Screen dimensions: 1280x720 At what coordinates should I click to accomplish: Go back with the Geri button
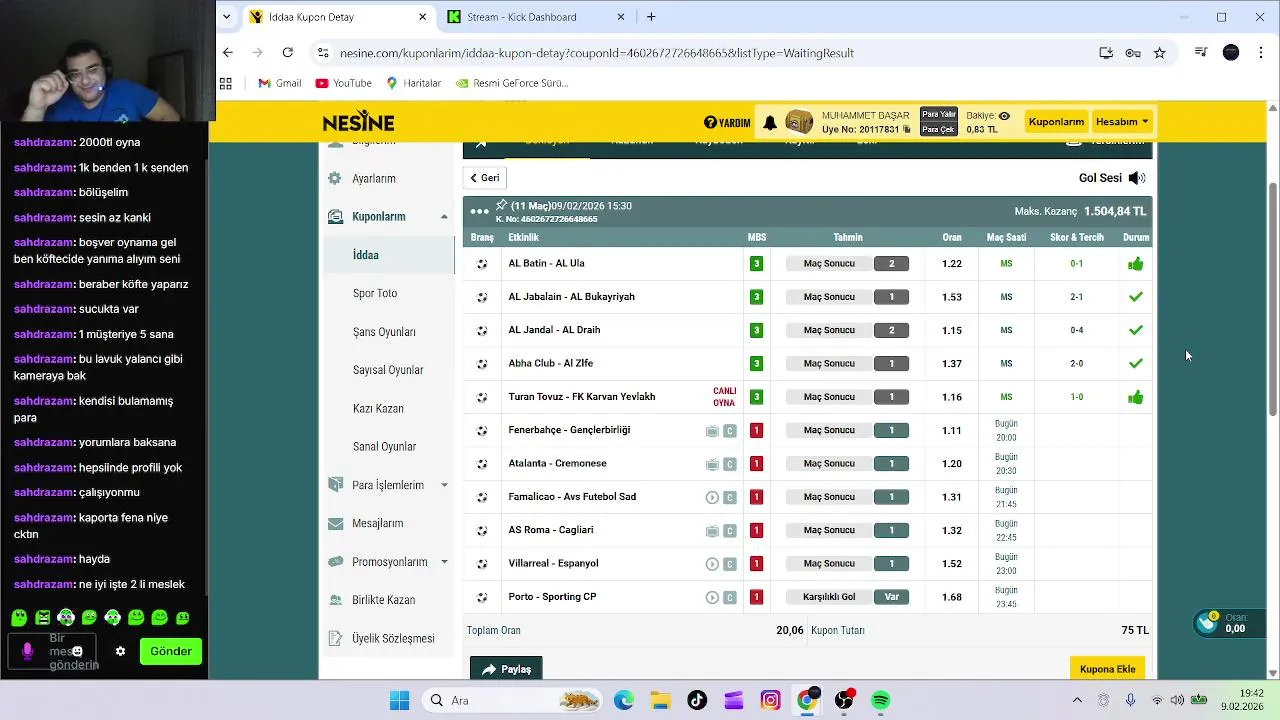[485, 178]
